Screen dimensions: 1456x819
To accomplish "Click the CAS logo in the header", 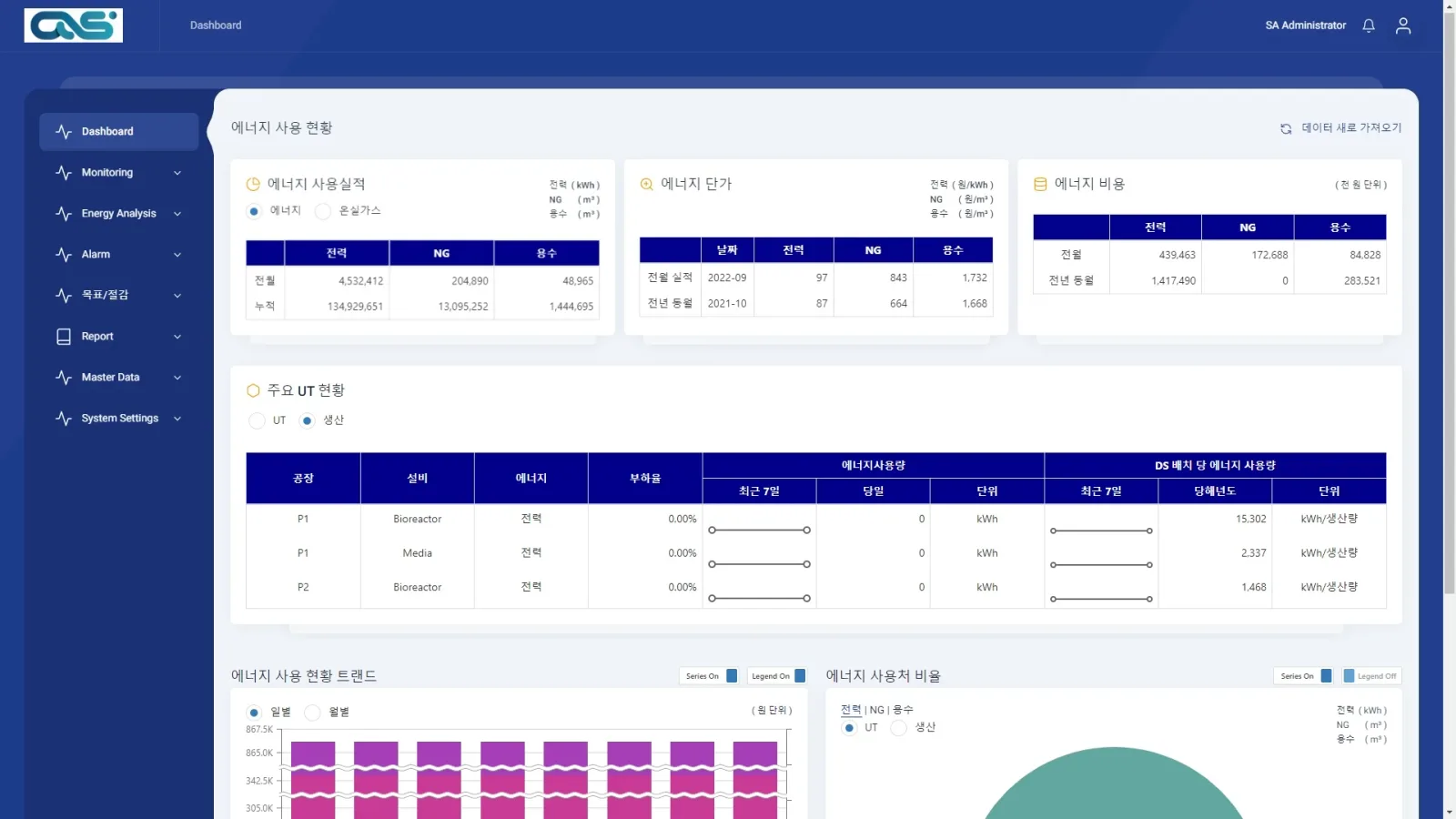I will pyautogui.click(x=74, y=25).
